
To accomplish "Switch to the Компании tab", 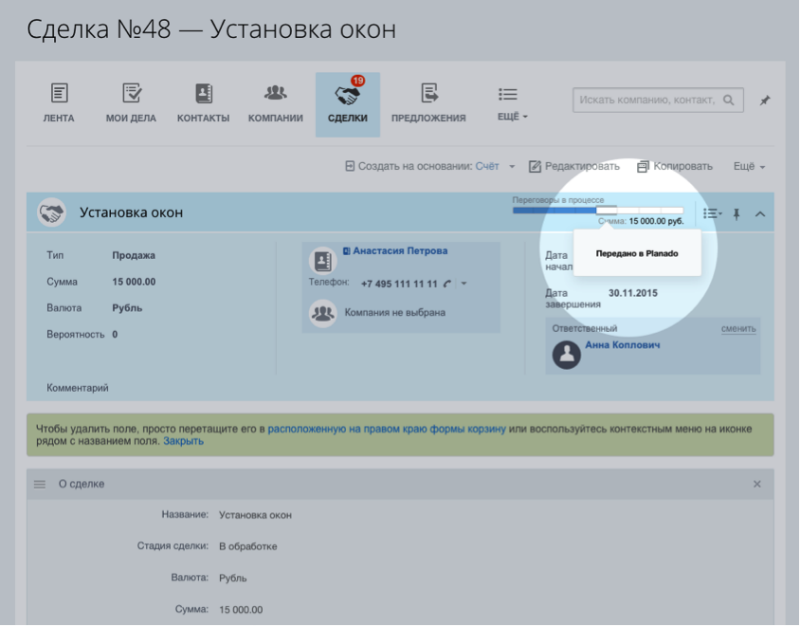I will 276,104.
